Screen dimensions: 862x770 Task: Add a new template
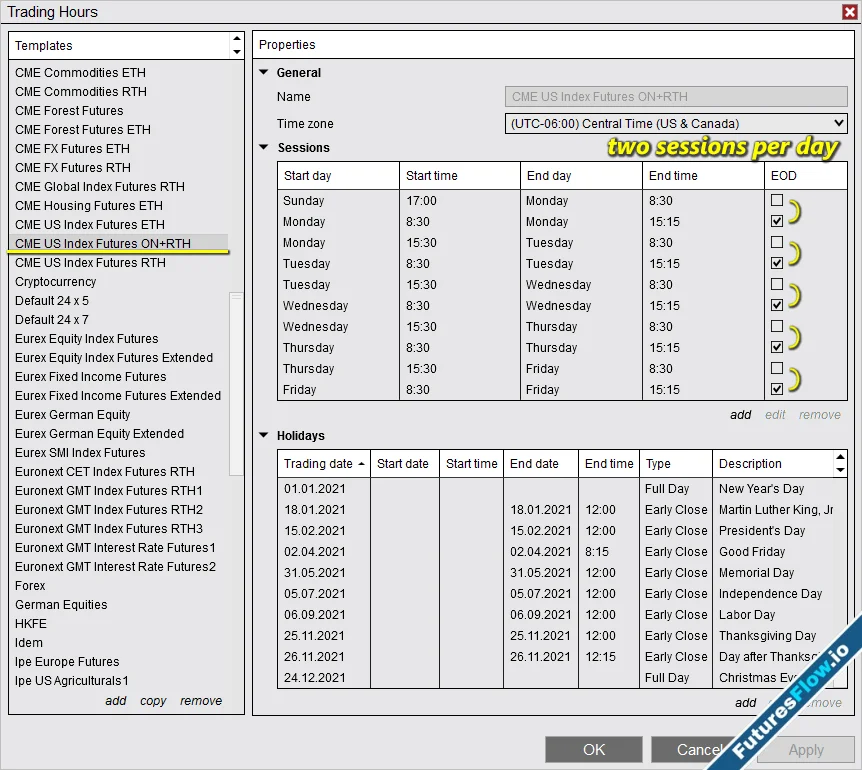pyautogui.click(x=115, y=701)
